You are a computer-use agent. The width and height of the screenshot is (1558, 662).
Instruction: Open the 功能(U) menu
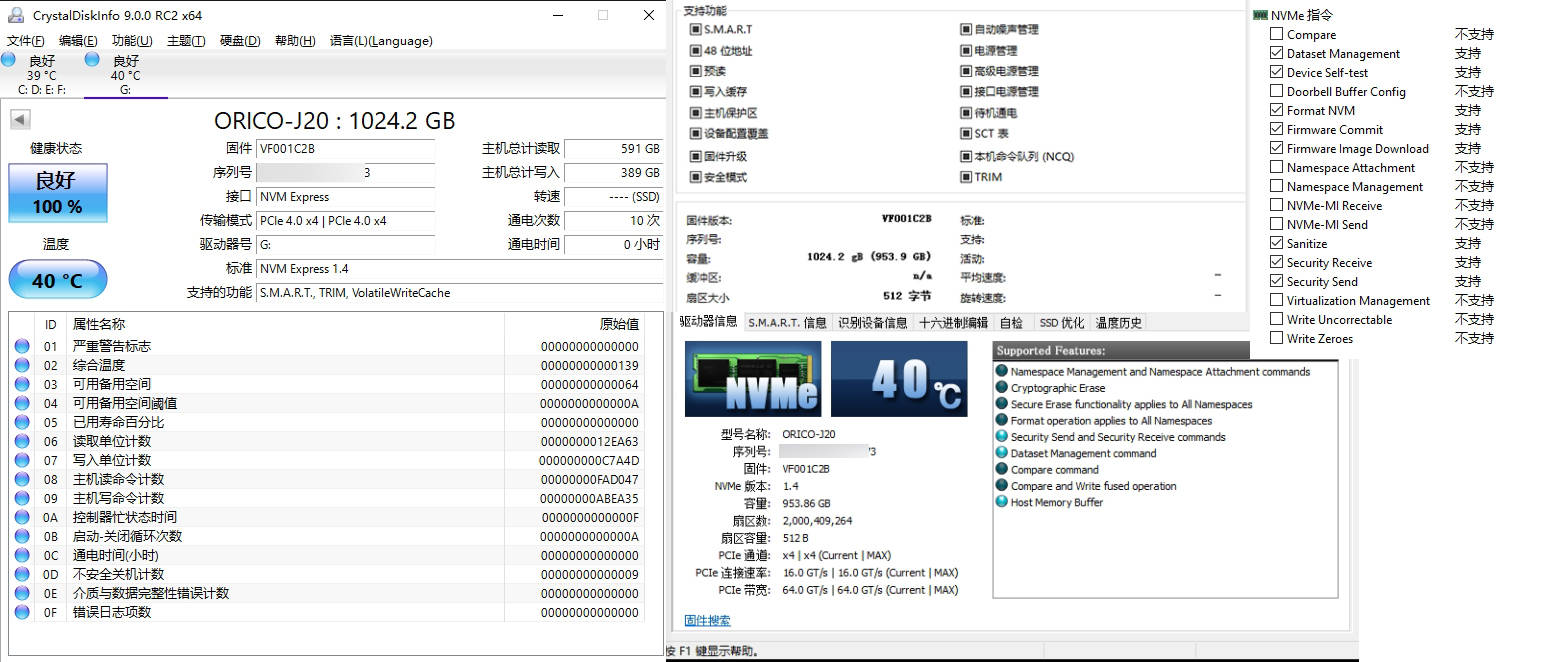[x=132, y=41]
